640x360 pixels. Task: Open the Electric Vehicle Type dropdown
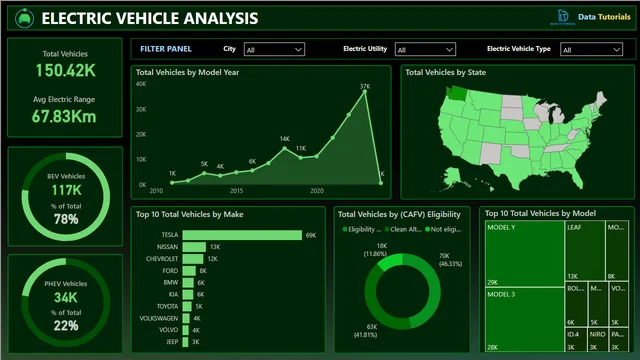(x=591, y=49)
